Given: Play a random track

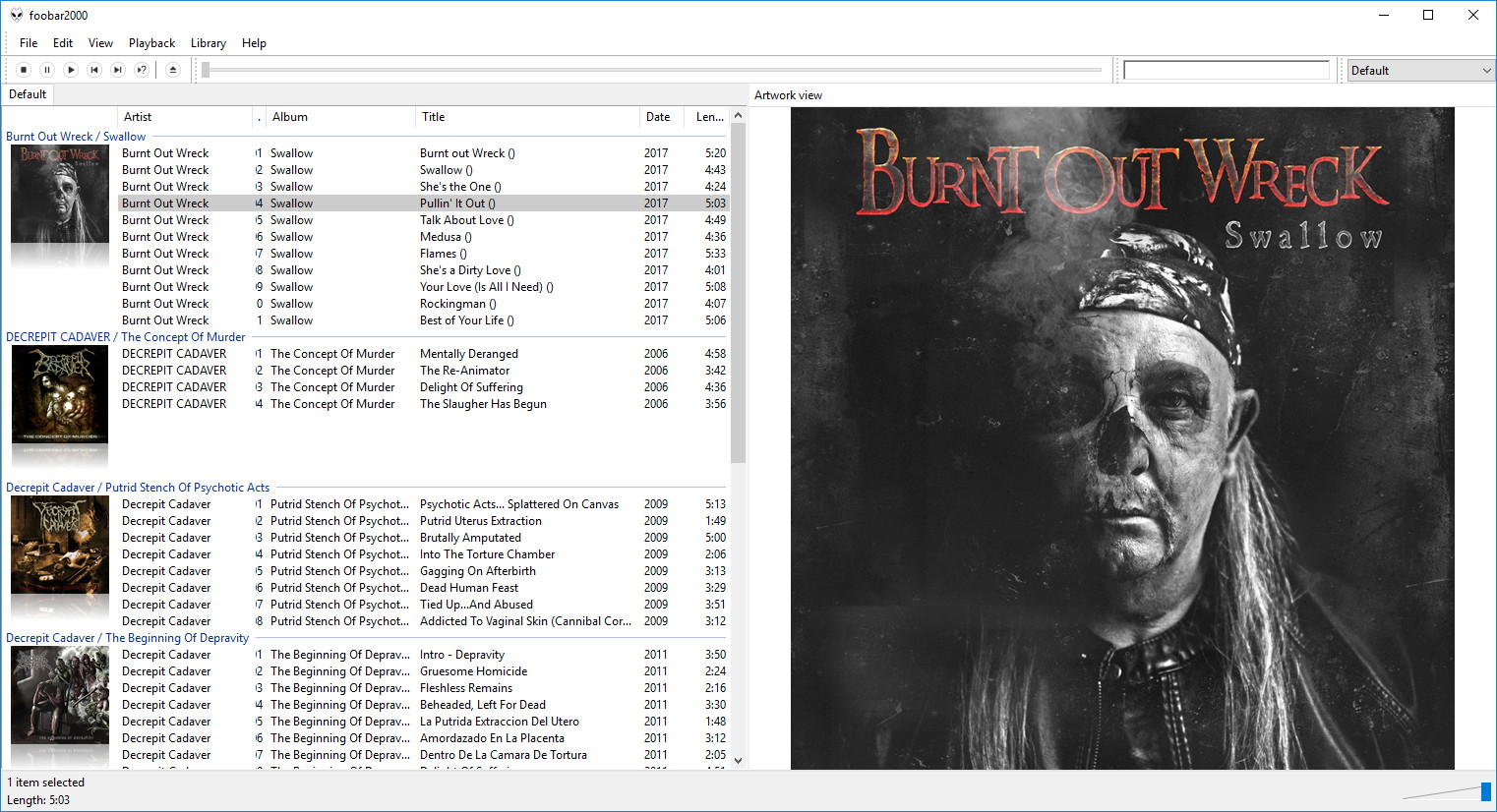Looking at the screenshot, I should click(x=142, y=70).
